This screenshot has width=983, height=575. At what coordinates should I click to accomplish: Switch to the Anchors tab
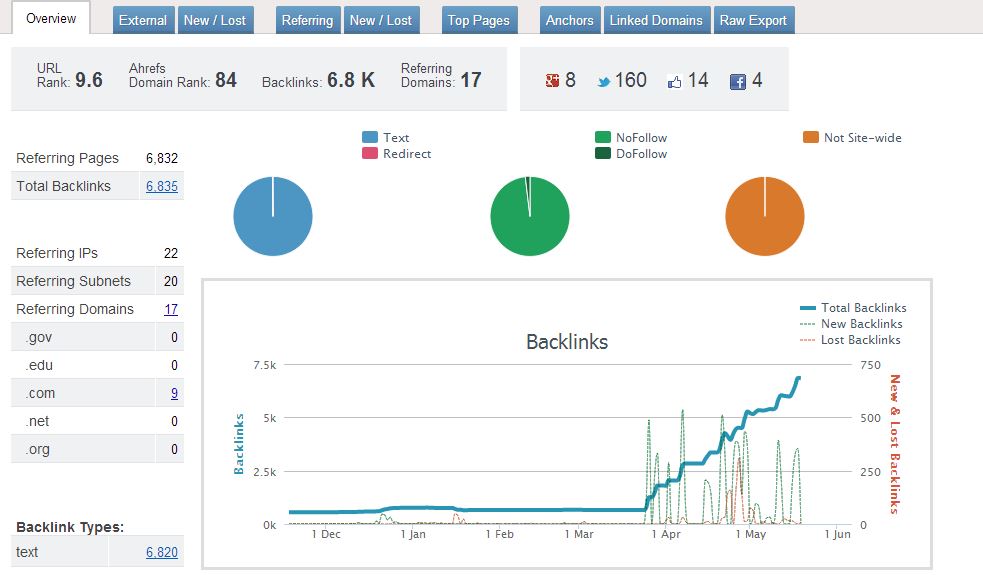click(x=569, y=20)
